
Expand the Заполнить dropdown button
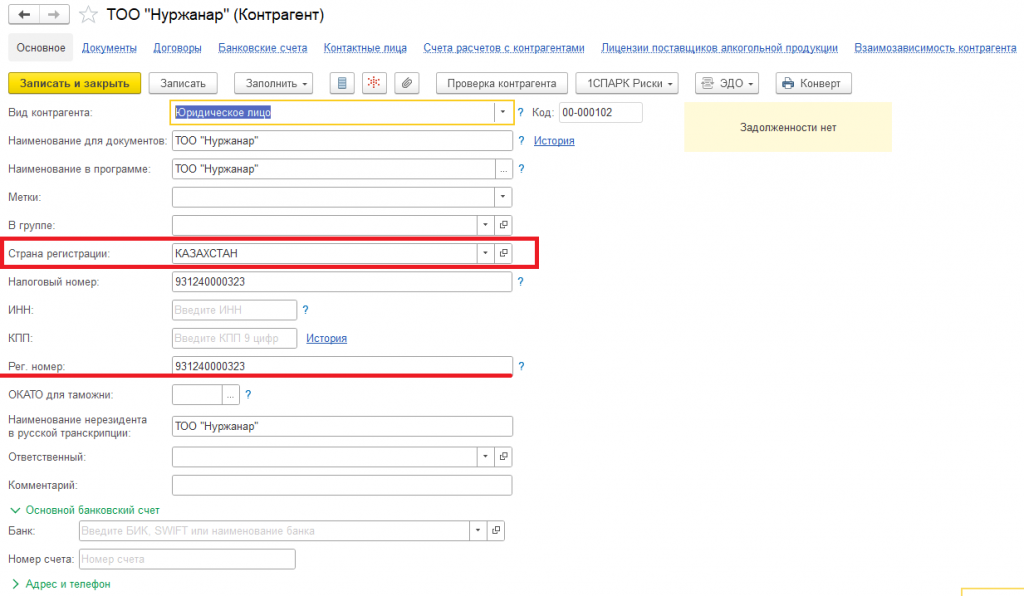tap(274, 84)
